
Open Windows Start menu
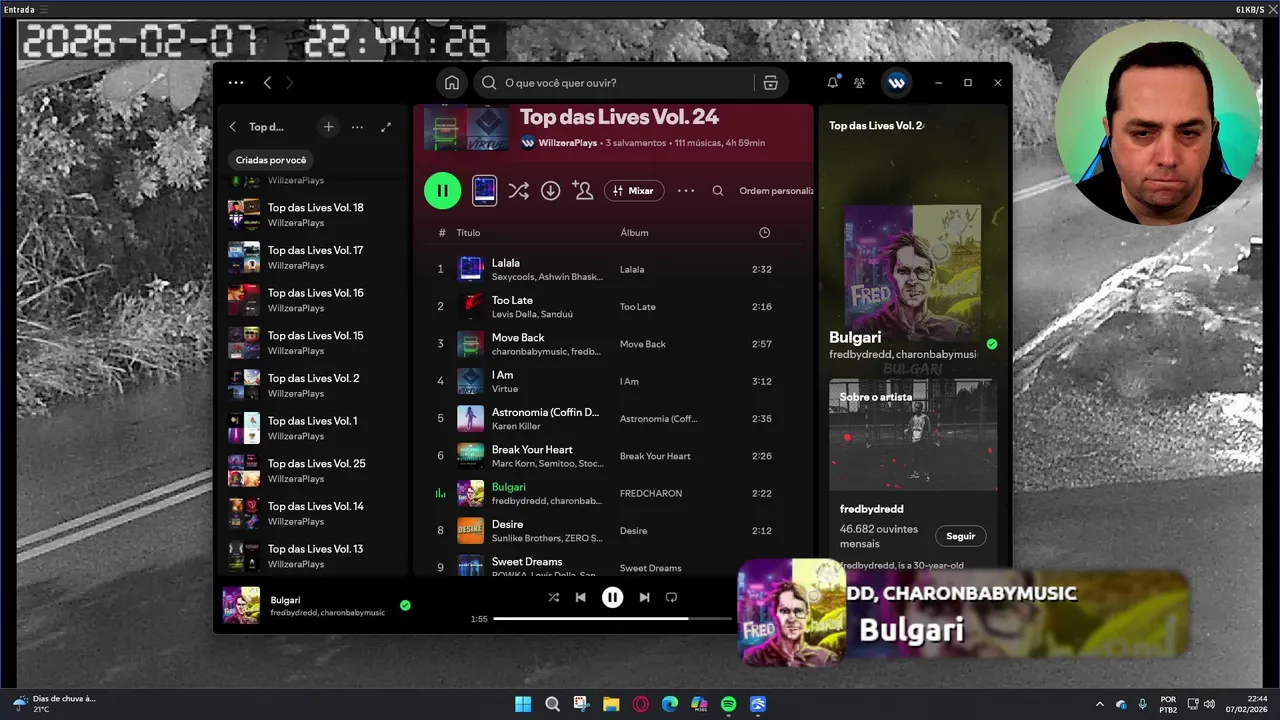[523, 704]
